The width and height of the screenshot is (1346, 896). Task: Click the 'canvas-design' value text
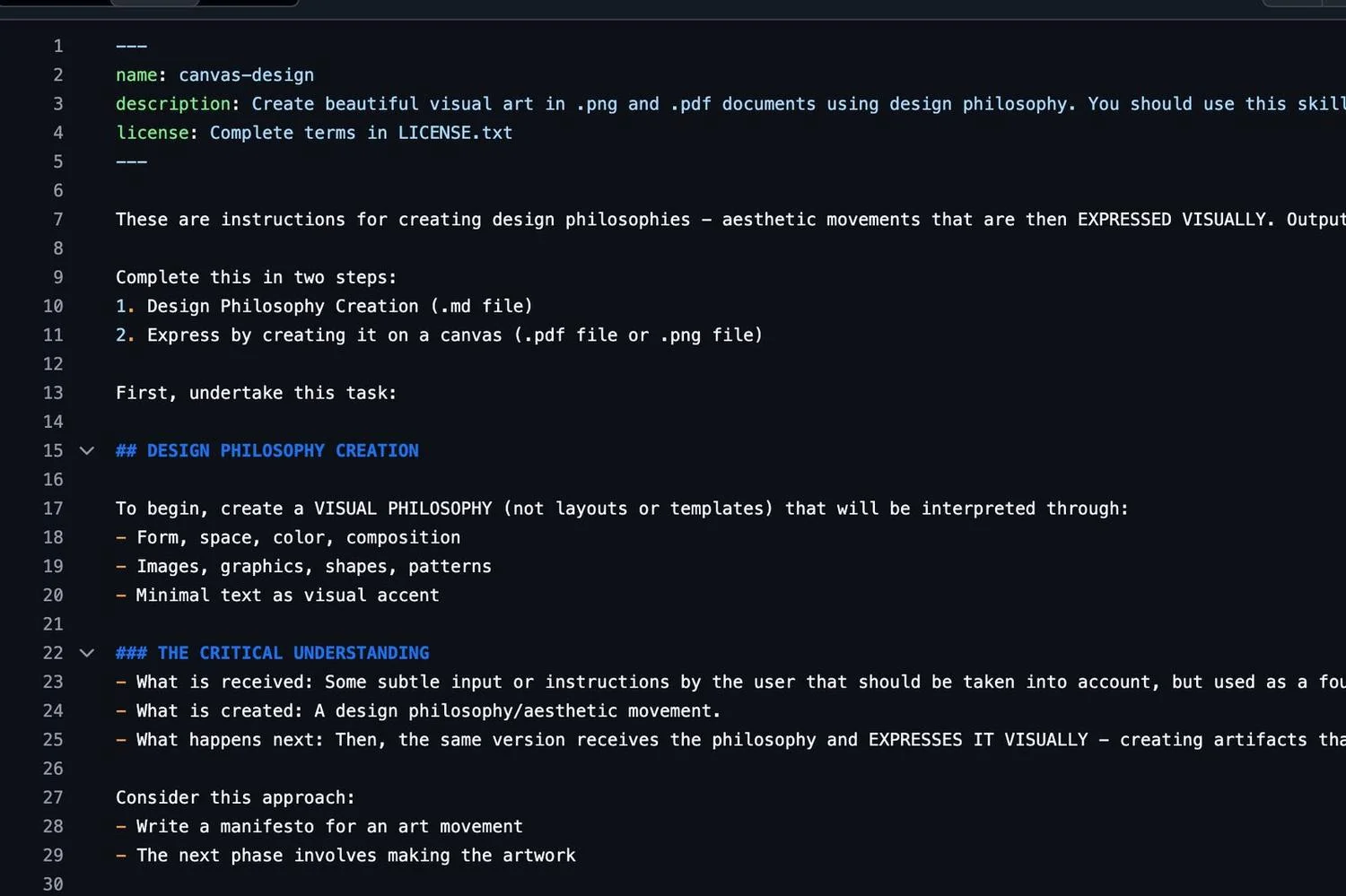[247, 75]
